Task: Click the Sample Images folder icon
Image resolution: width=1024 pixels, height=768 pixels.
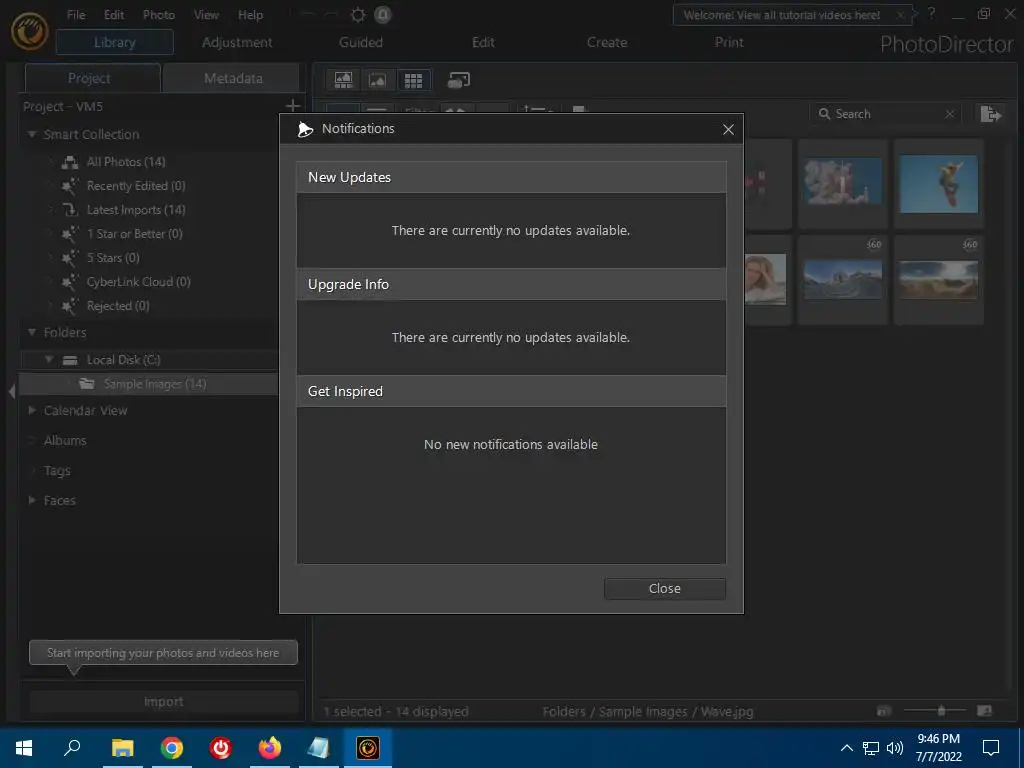Action: point(87,384)
